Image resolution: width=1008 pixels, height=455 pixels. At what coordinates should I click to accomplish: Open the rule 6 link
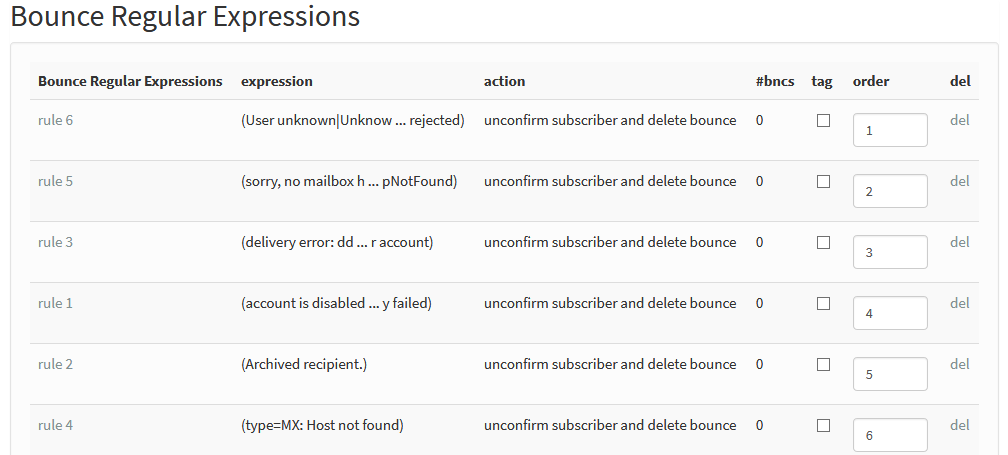[55, 120]
